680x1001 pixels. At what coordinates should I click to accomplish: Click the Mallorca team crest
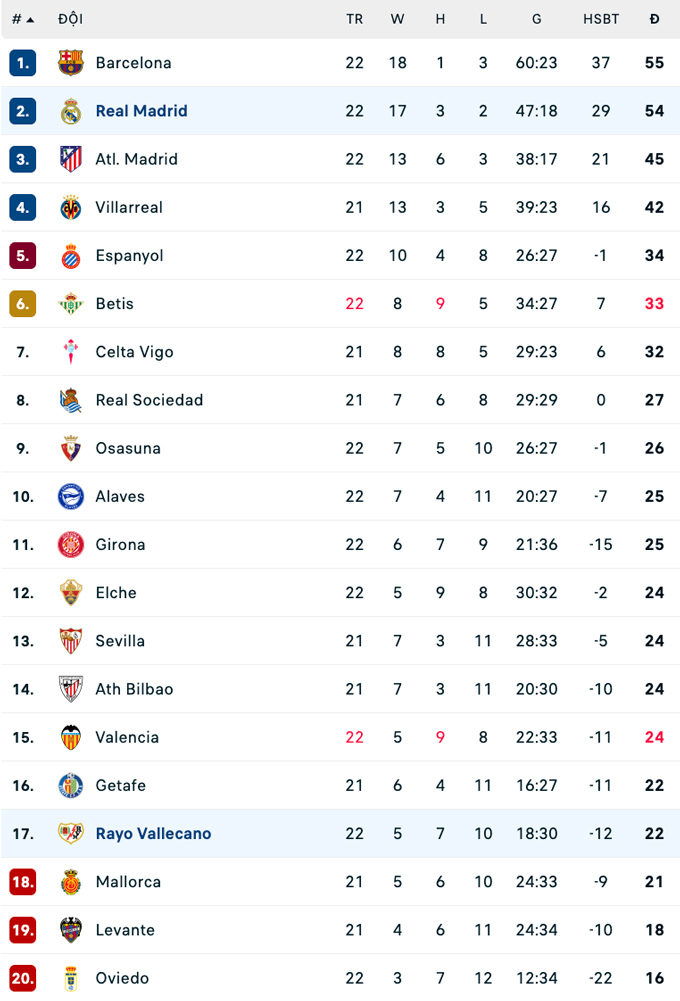pyautogui.click(x=71, y=882)
